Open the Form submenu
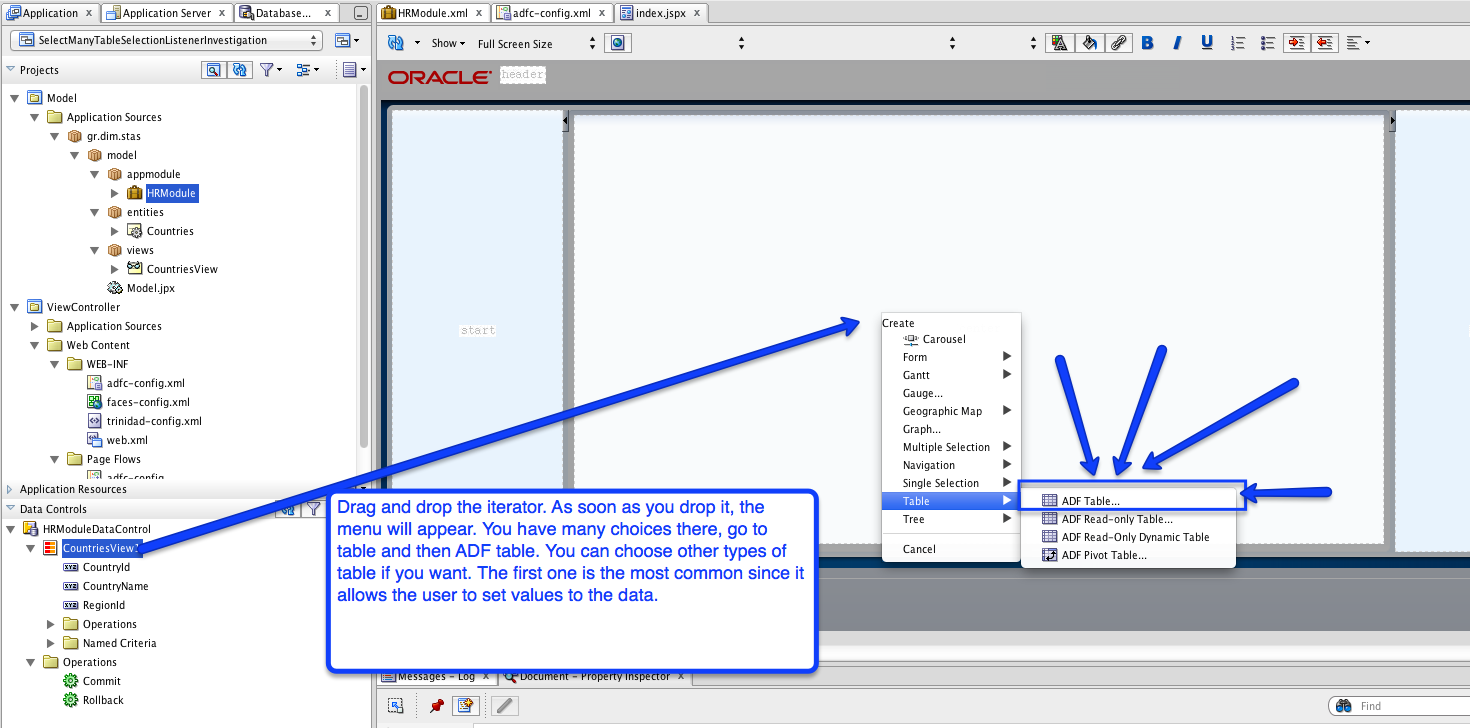Screen dimensions: 1470x728 pyautogui.click(x=951, y=357)
